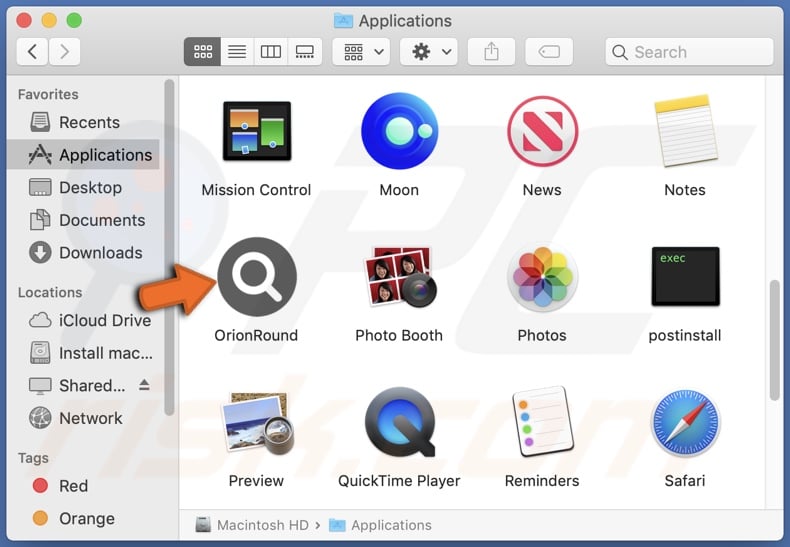The image size is (790, 547).
Task: Switch to gallery view
Action: [305, 51]
